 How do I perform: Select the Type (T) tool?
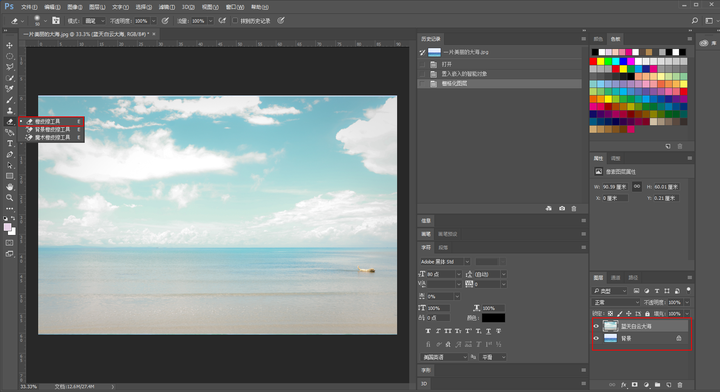[x=10, y=144]
